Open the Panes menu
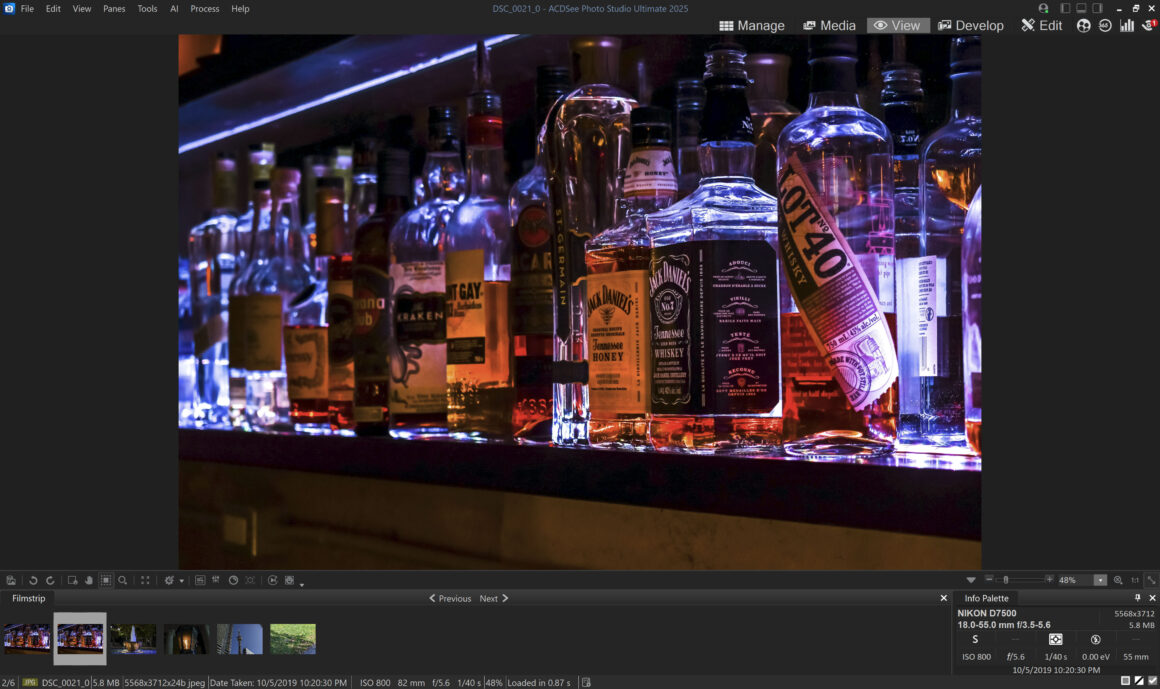This screenshot has width=1160, height=689. tap(114, 9)
